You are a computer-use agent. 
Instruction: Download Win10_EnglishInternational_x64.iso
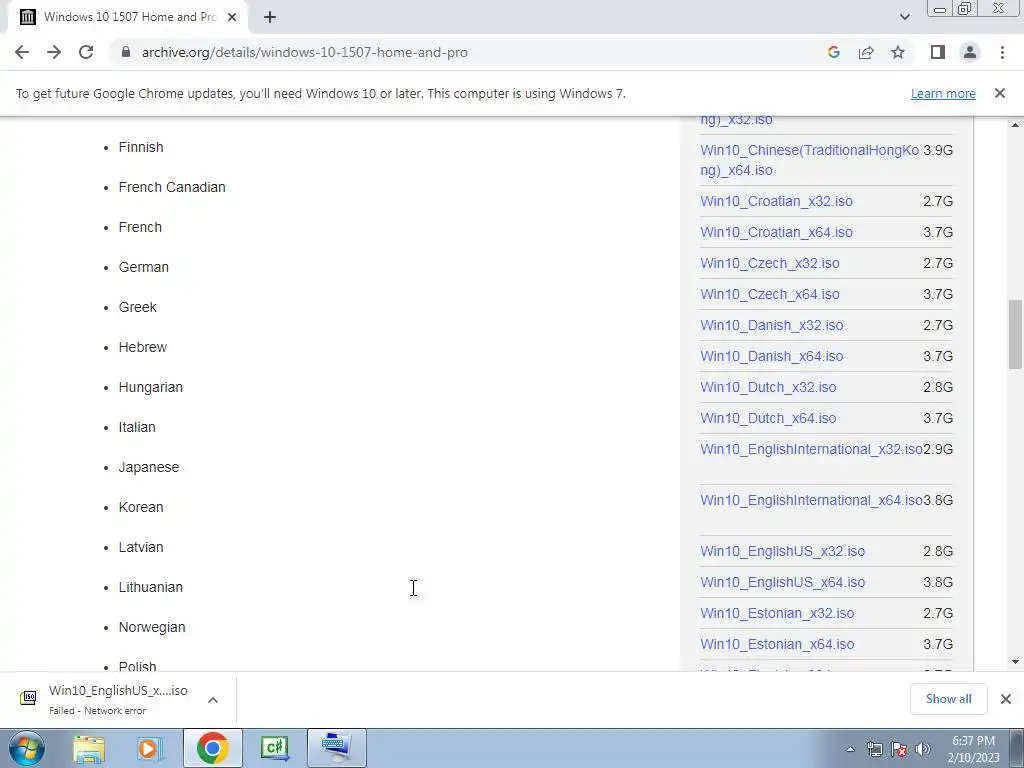811,500
